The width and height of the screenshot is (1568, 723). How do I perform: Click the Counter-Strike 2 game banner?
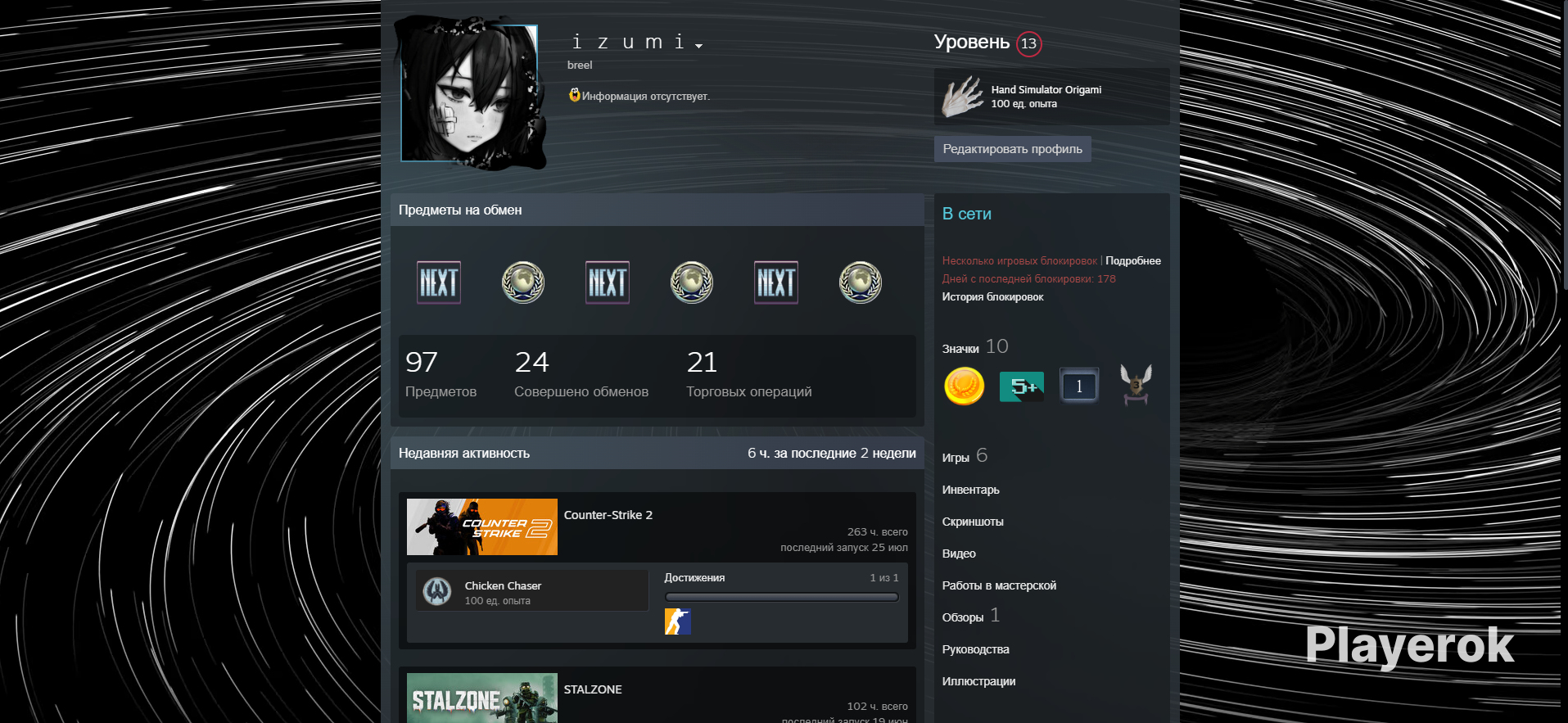(x=482, y=527)
